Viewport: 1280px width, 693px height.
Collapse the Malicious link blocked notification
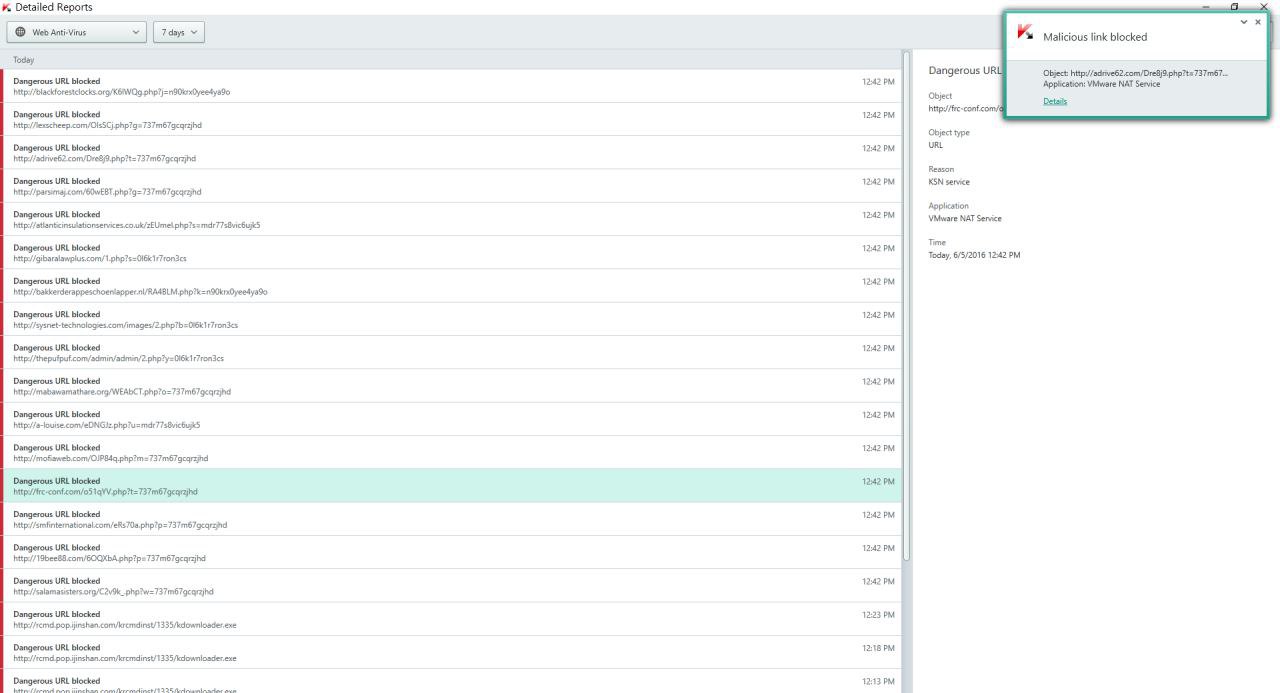1243,21
